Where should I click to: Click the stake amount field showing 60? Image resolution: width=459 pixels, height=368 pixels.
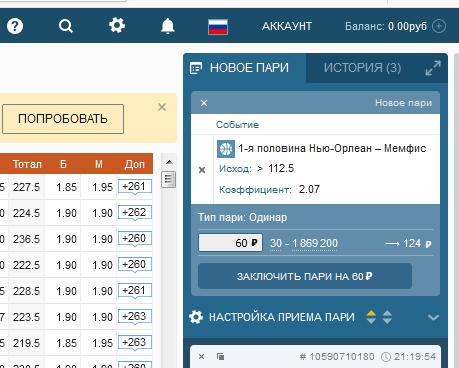click(230, 243)
